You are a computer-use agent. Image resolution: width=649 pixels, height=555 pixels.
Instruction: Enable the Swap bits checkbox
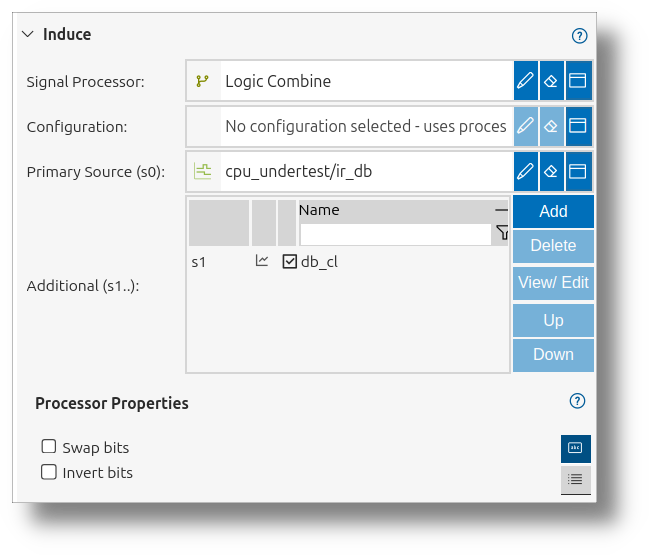(49, 447)
